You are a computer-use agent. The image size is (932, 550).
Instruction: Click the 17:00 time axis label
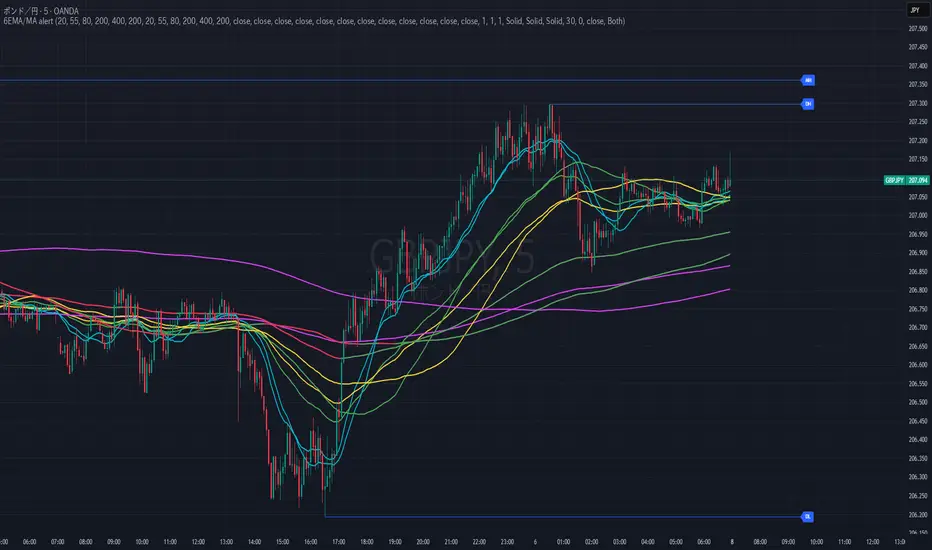[x=339, y=542]
